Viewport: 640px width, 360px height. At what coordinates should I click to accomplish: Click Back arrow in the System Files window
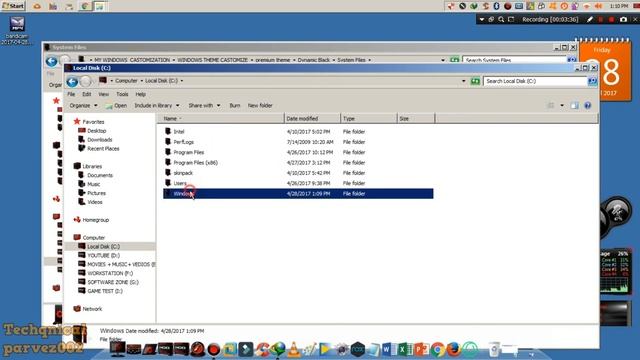(51, 61)
